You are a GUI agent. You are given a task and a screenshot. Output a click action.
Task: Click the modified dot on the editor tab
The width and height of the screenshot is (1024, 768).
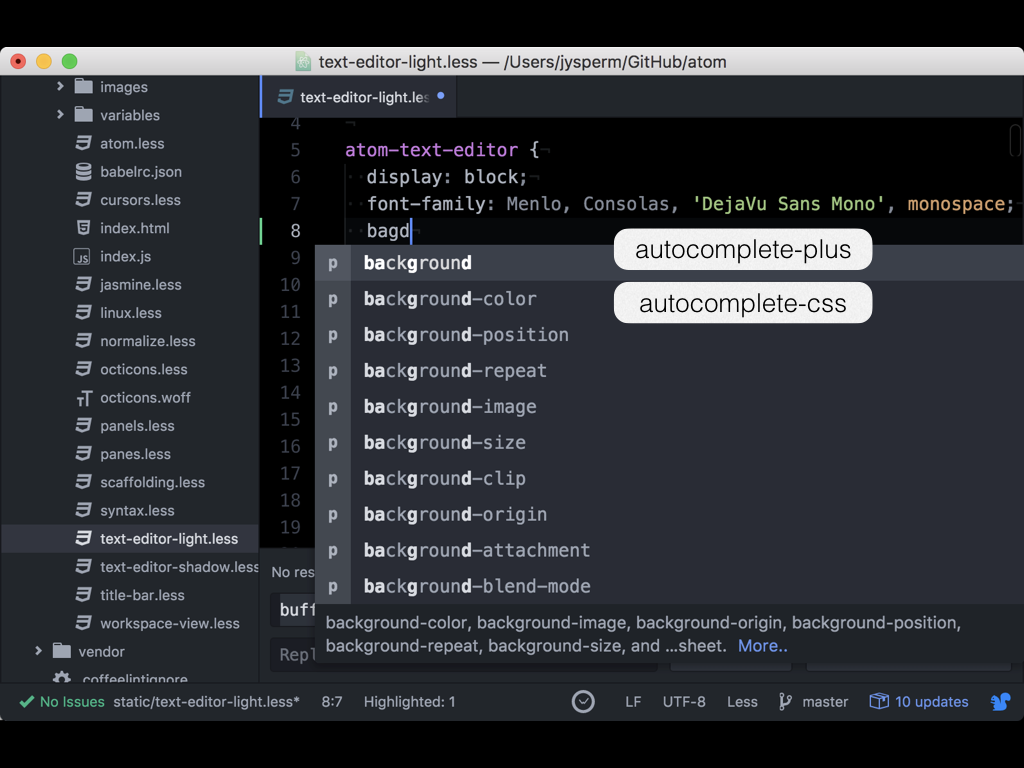pos(441,96)
